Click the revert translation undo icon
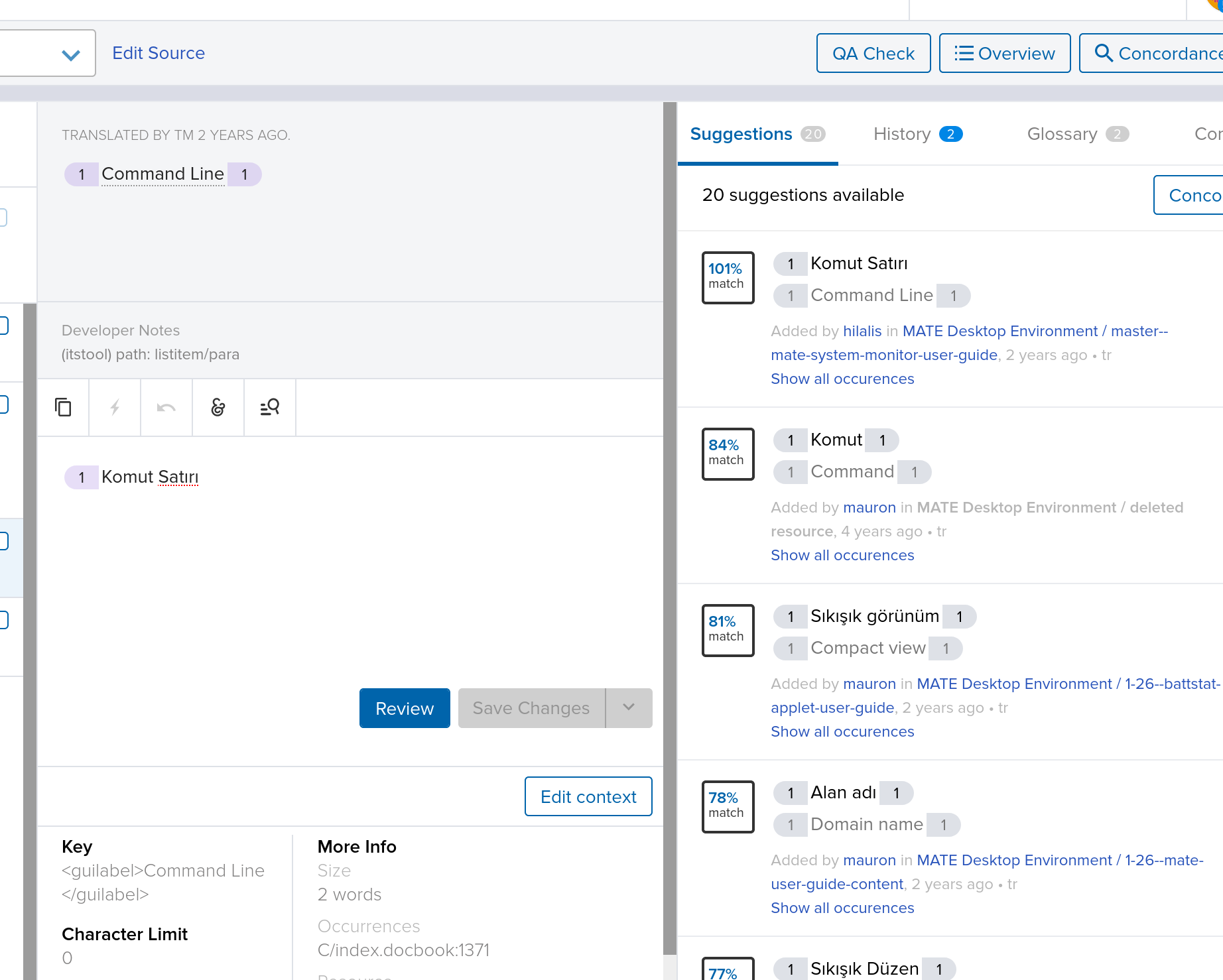The height and width of the screenshot is (980, 1223). [x=166, y=407]
